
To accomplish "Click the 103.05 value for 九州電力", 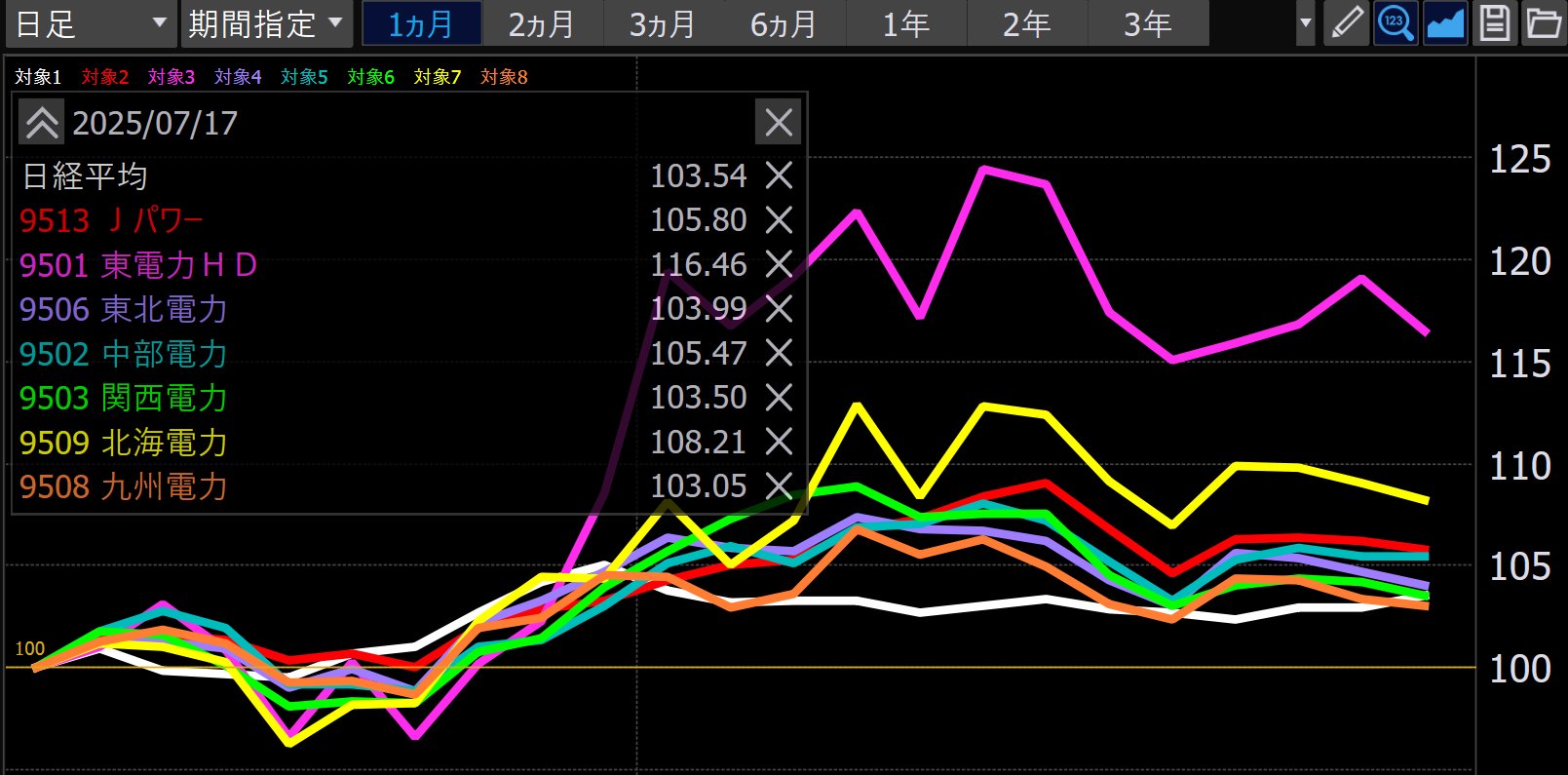I will point(699,485).
